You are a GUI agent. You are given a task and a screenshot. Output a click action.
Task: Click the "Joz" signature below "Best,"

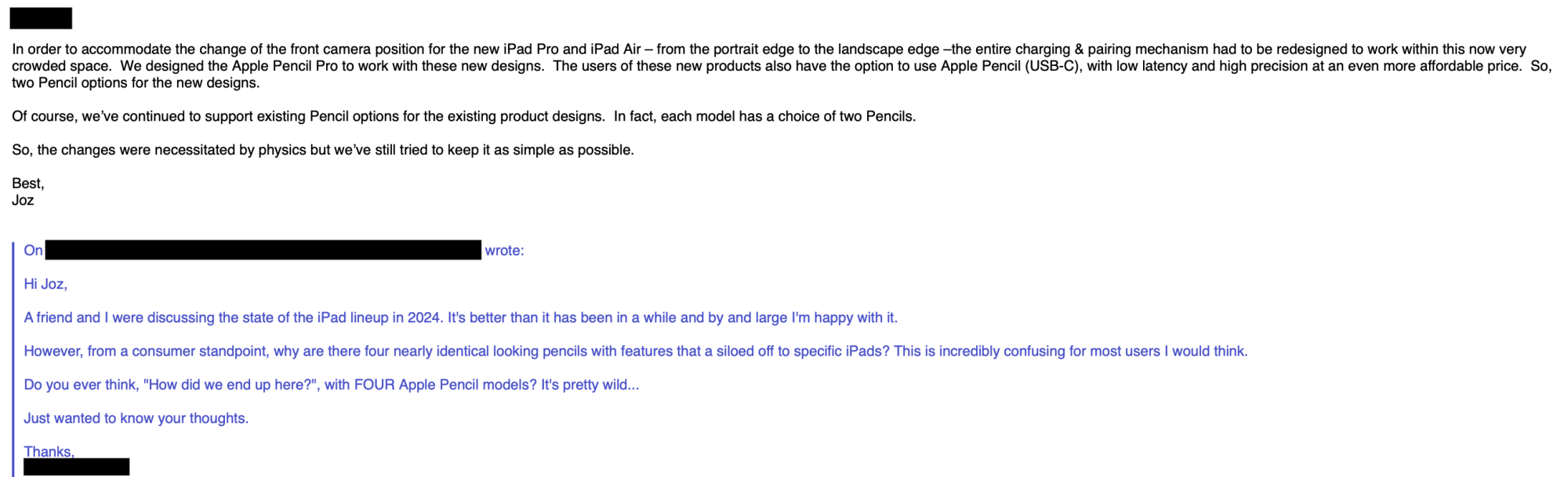(x=23, y=200)
